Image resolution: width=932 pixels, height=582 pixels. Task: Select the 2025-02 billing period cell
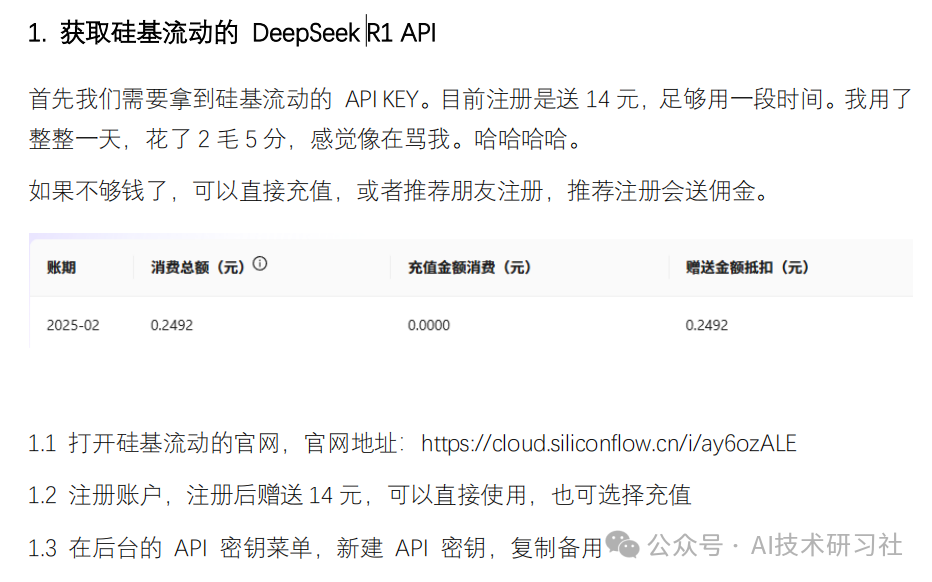click(73, 325)
